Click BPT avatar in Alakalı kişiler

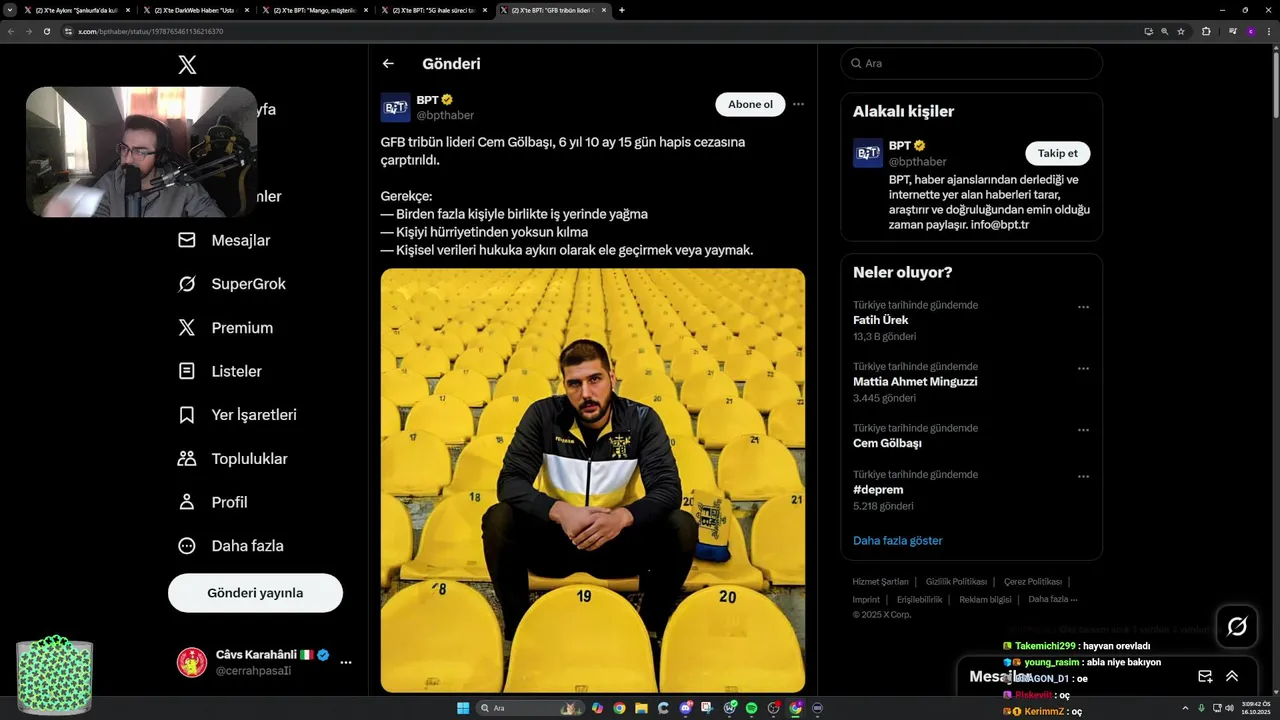867,153
